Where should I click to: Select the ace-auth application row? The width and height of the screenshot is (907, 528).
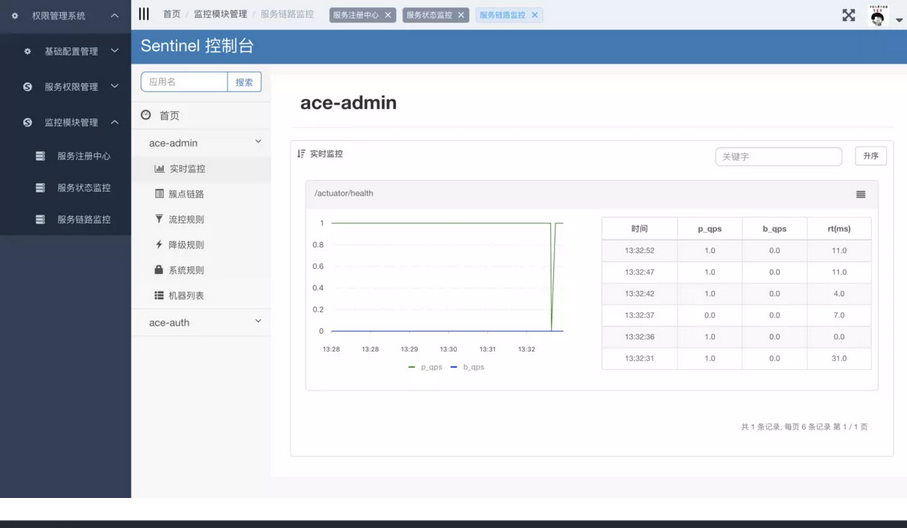(201, 322)
